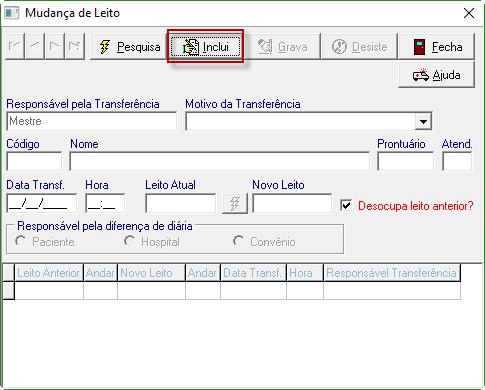Close the Mudança de Leito window
485x390 pixels.
click(469, 13)
